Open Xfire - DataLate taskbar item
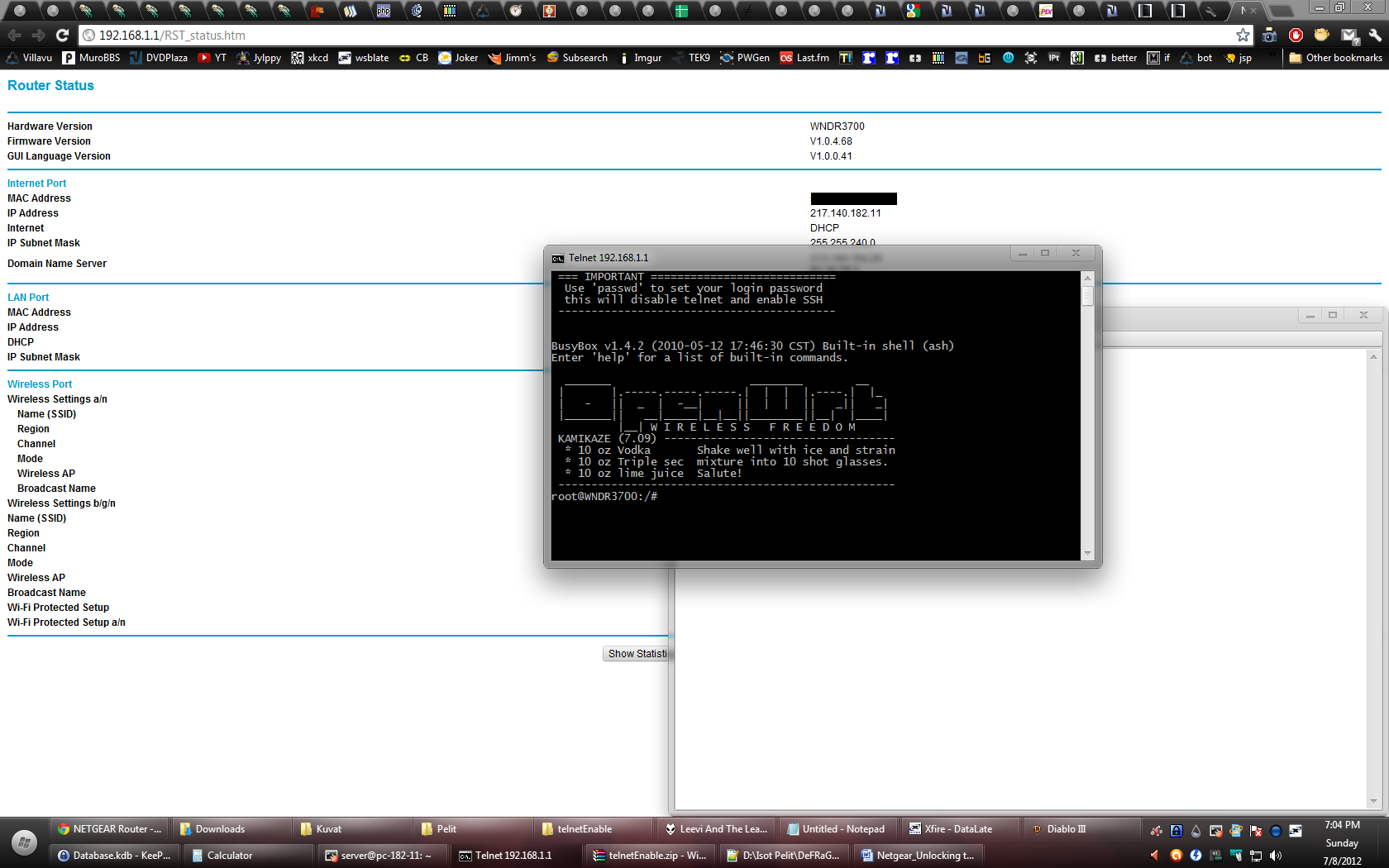The width and height of the screenshot is (1389, 868). (x=961, y=829)
